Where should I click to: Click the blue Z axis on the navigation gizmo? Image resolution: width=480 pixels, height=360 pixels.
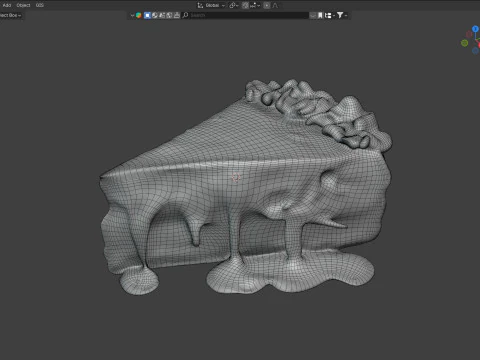coord(476,29)
